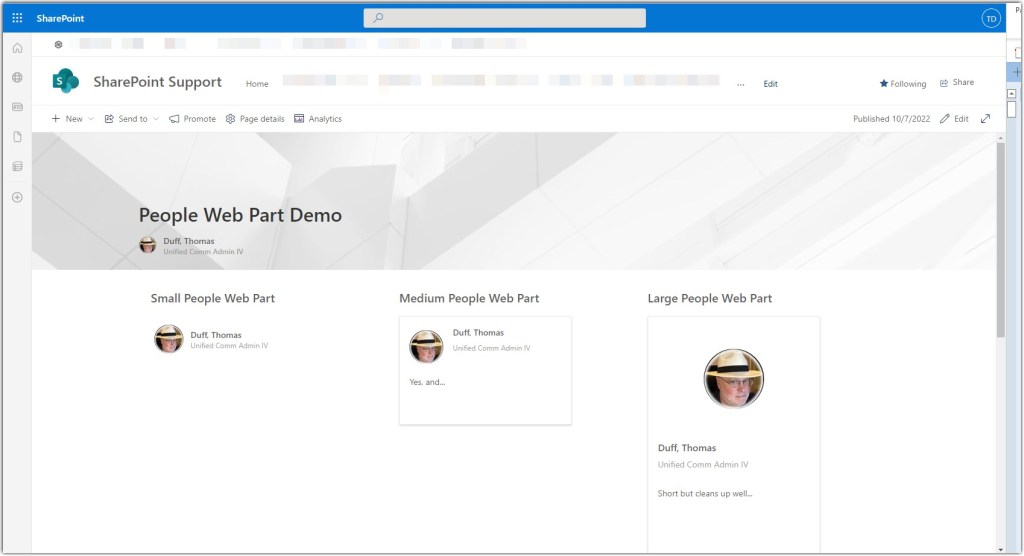The height and width of the screenshot is (556, 1024).
Task: Click the SharePoint Support site logo
Action: pos(66,82)
